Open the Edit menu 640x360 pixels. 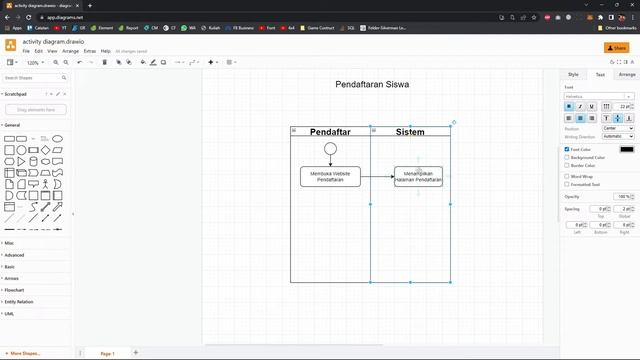tap(38, 51)
